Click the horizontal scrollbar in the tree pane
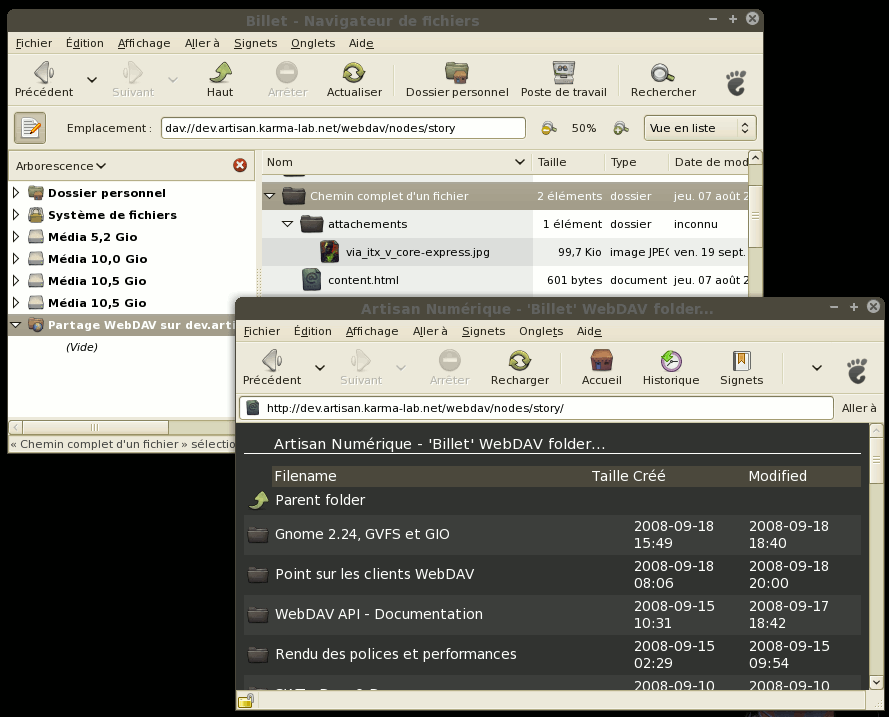Viewport: 889px width, 717px height. tap(95, 427)
